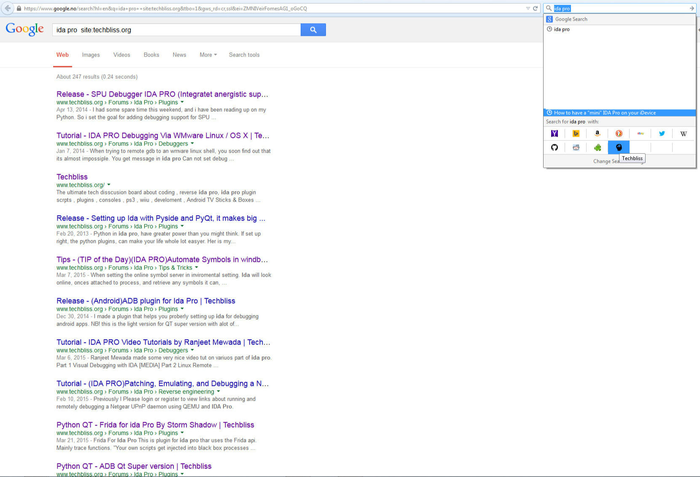Focus the browser search box with 'ida pro'

click(x=620, y=8)
